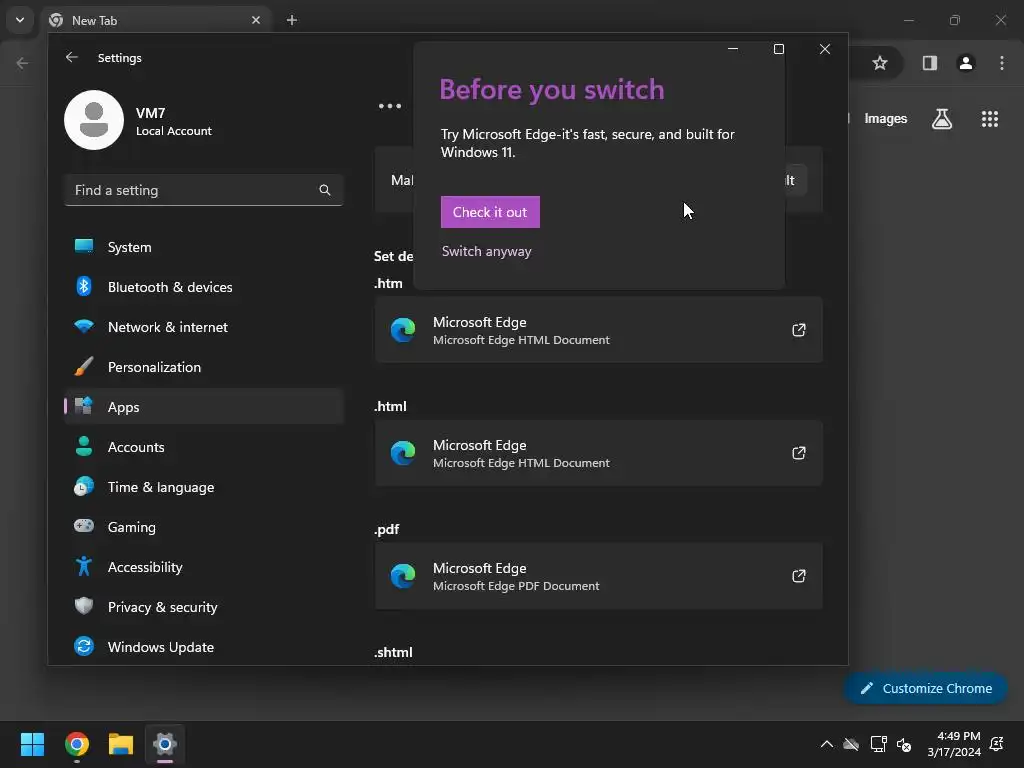Screen dimensions: 1024x768
Task: Open Chrome three-dot menu
Action: click(1002, 63)
